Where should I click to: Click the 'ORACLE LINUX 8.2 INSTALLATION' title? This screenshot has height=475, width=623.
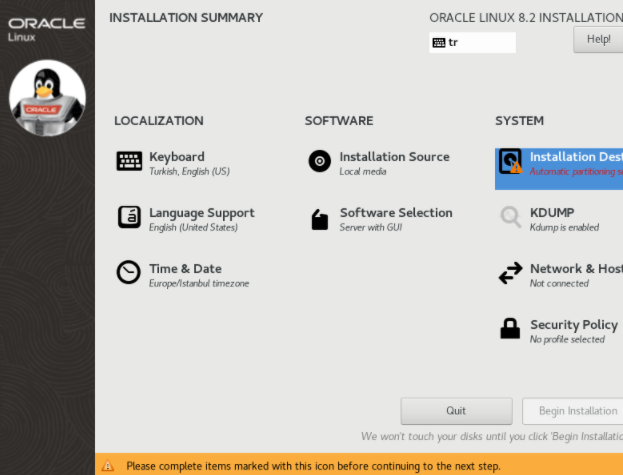[526, 18]
